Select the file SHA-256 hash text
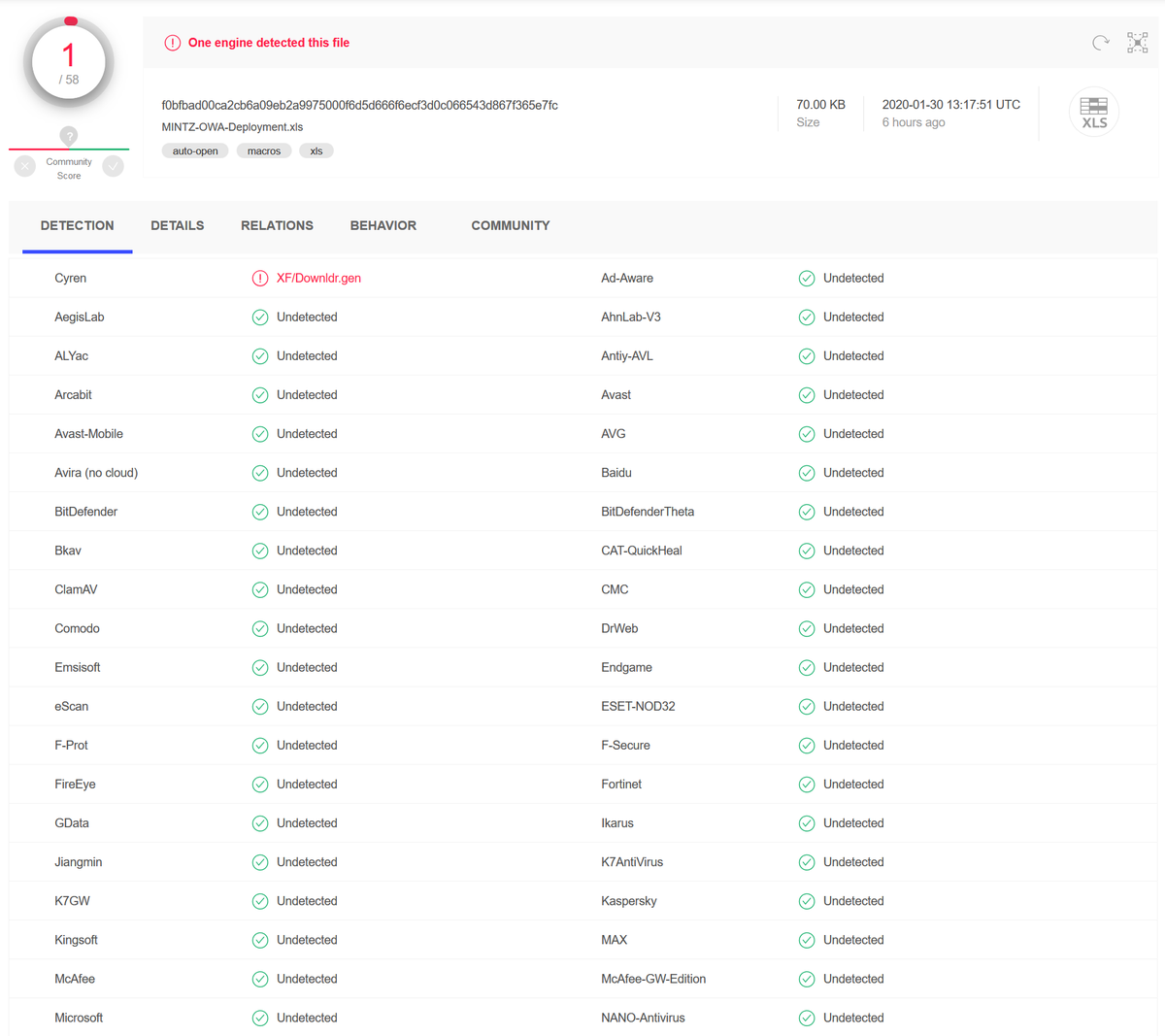This screenshot has width=1165, height=1036. (359, 105)
